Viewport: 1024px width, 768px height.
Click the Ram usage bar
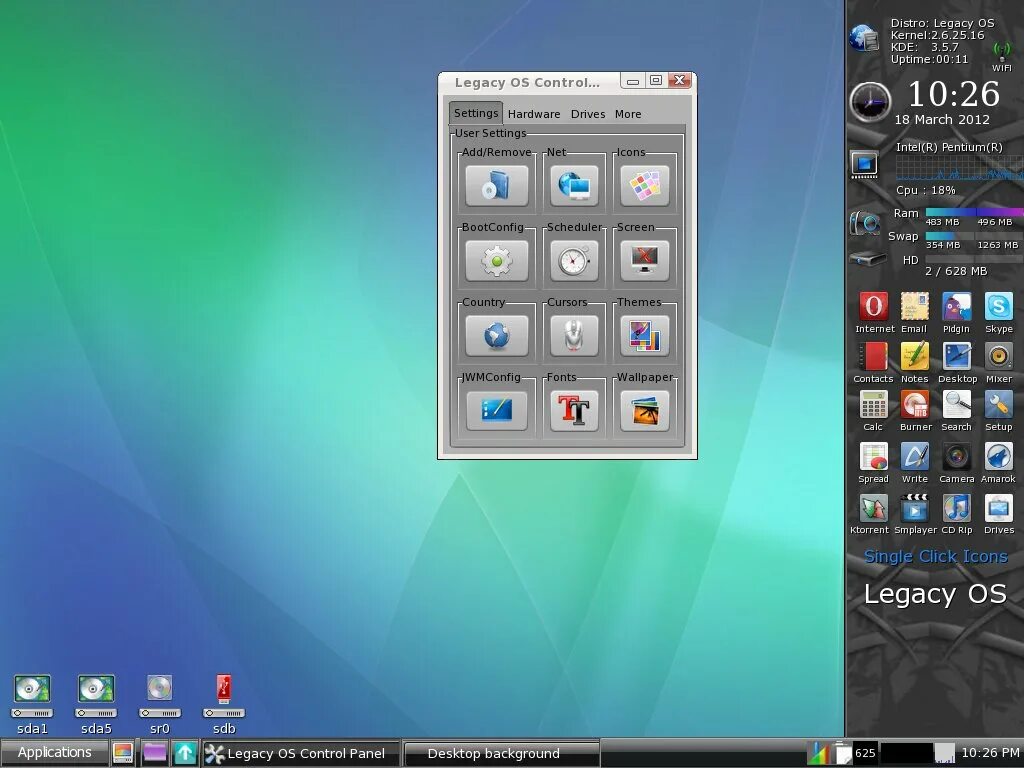(974, 212)
